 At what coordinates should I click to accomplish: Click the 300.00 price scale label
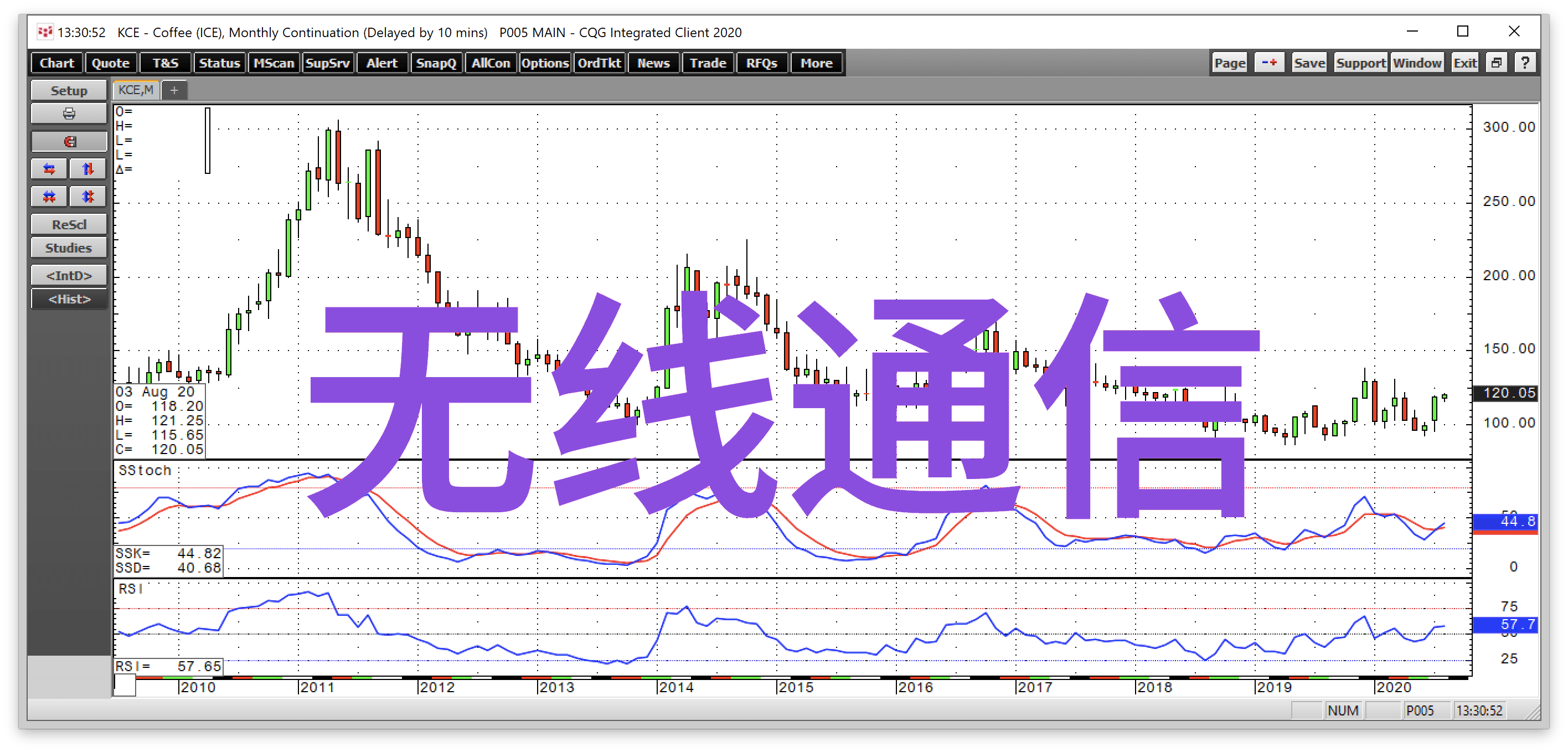coord(1509,127)
